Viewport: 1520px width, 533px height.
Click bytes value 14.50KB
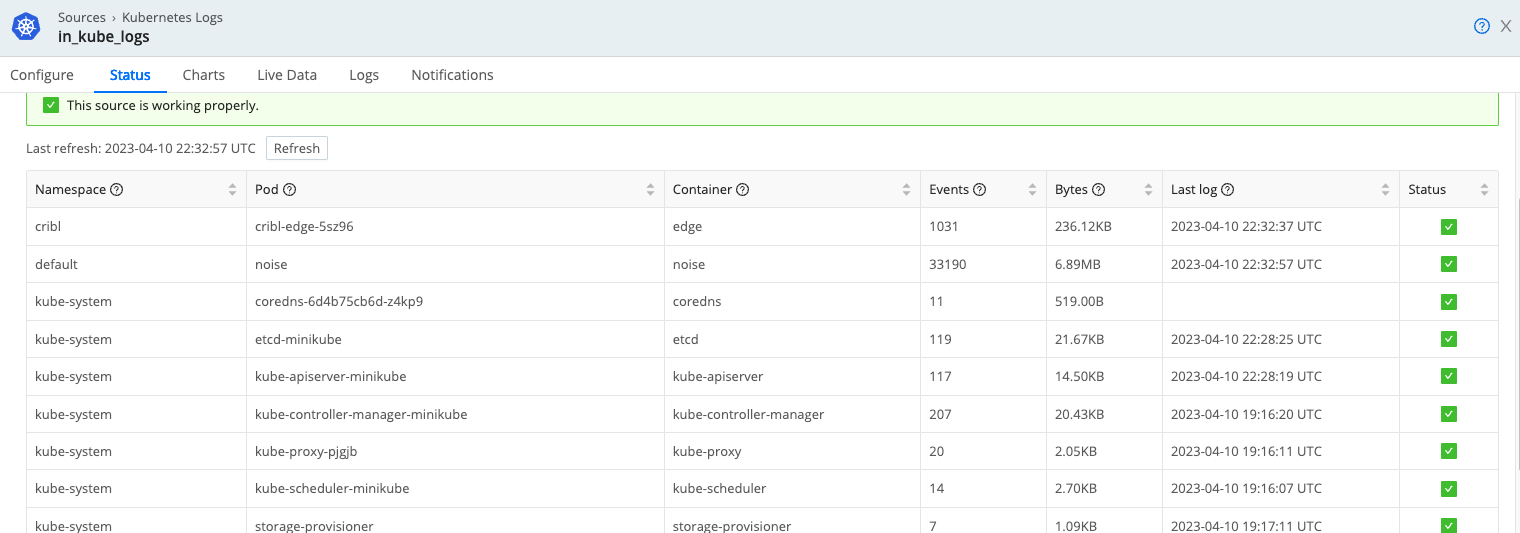(x=1079, y=376)
